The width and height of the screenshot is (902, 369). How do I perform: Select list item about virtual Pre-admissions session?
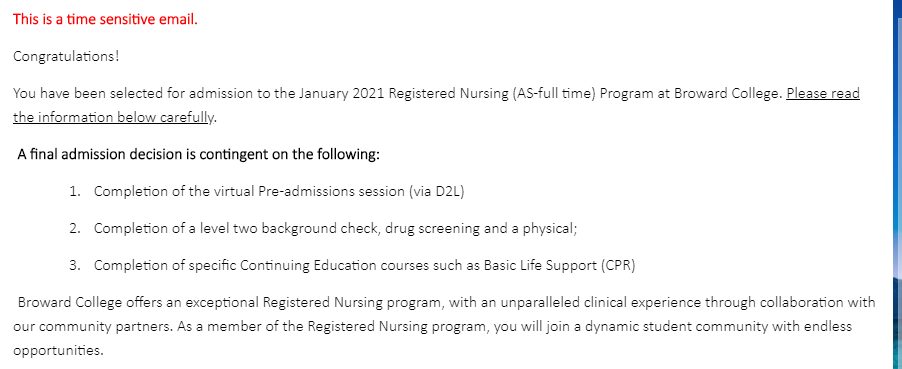pyautogui.click(x=267, y=191)
